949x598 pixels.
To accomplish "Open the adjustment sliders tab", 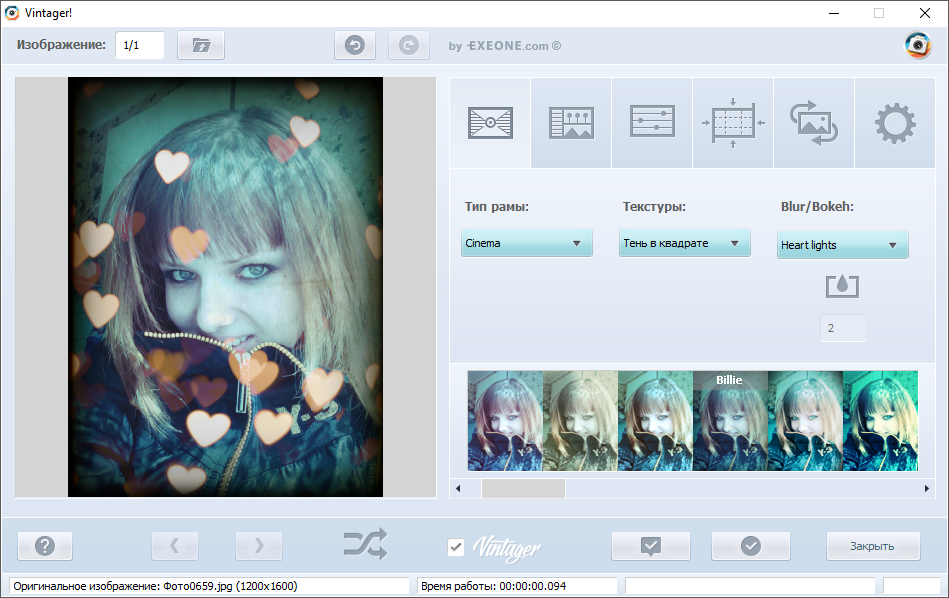I will [x=652, y=123].
